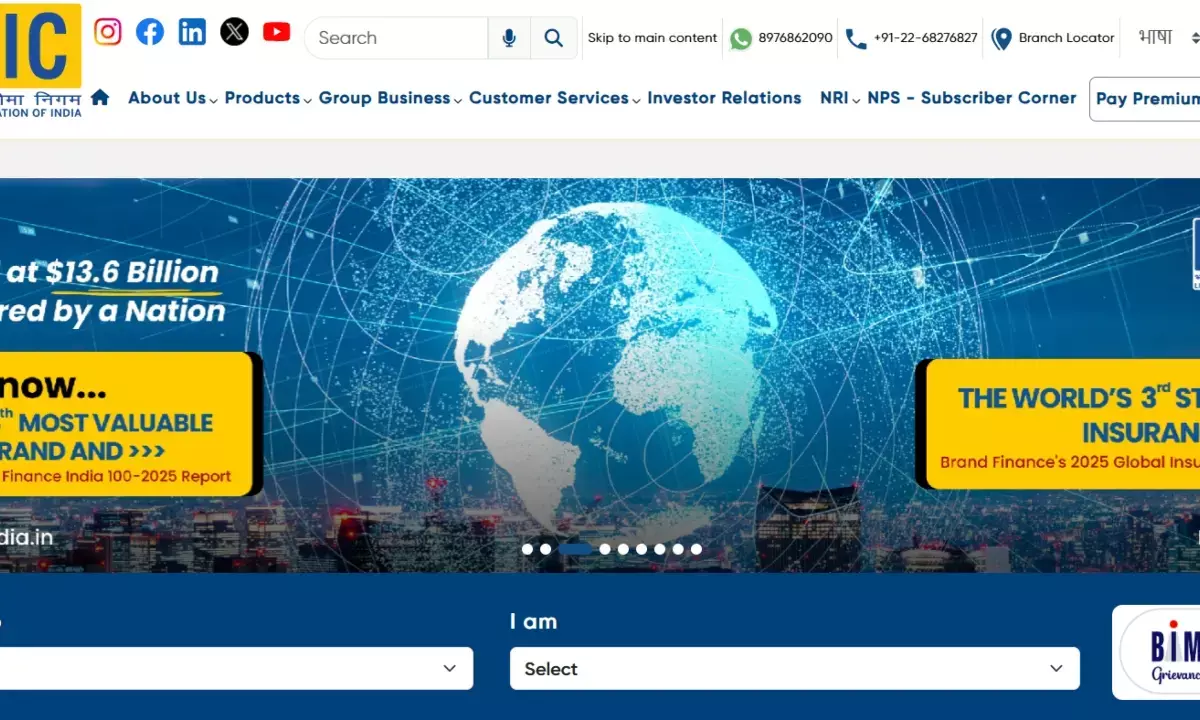Open Investor Relations menu item
This screenshot has height=720, width=1200.
pyautogui.click(x=724, y=98)
